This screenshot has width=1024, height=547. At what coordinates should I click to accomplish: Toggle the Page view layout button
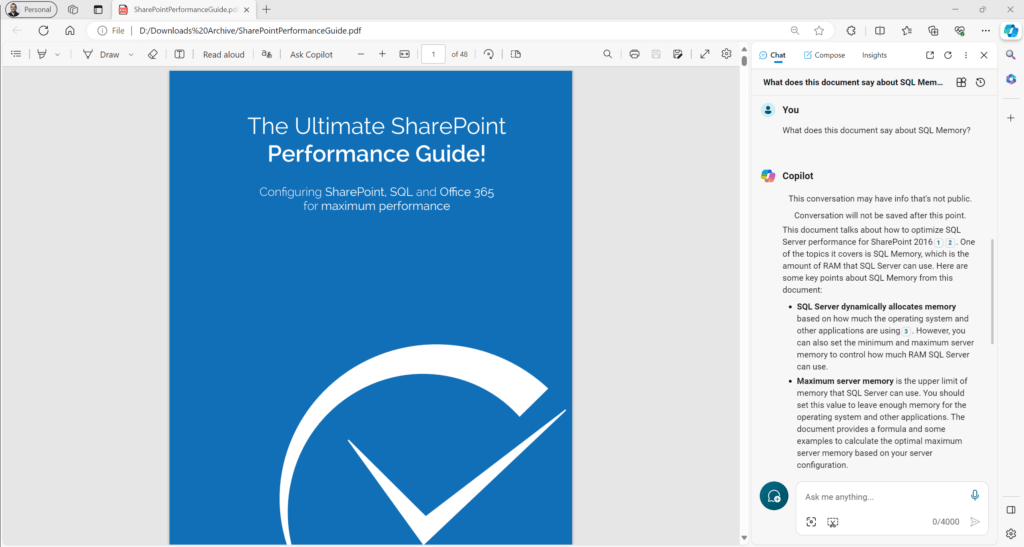[x=516, y=54]
